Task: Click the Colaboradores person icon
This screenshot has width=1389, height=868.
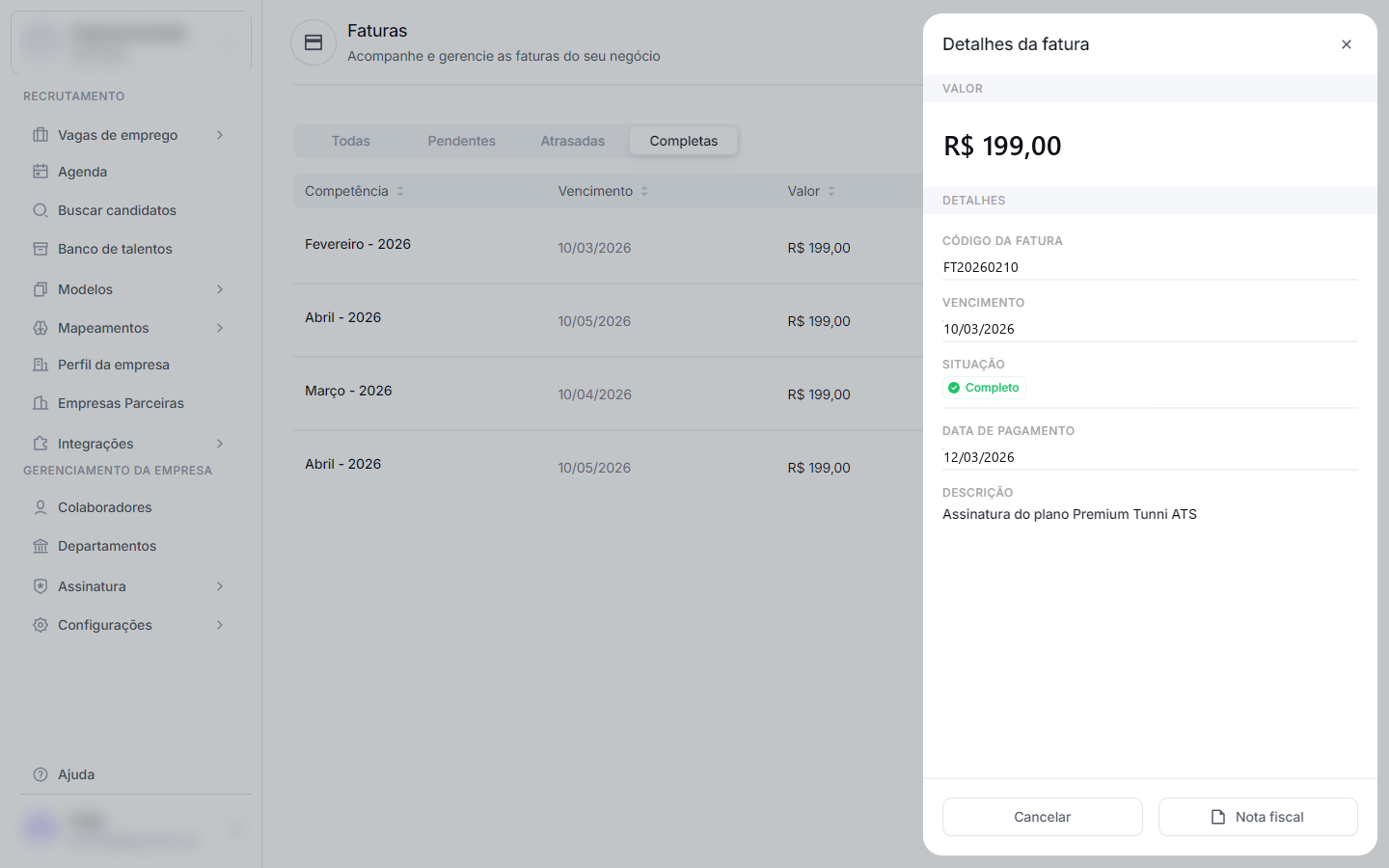Action: [x=41, y=507]
